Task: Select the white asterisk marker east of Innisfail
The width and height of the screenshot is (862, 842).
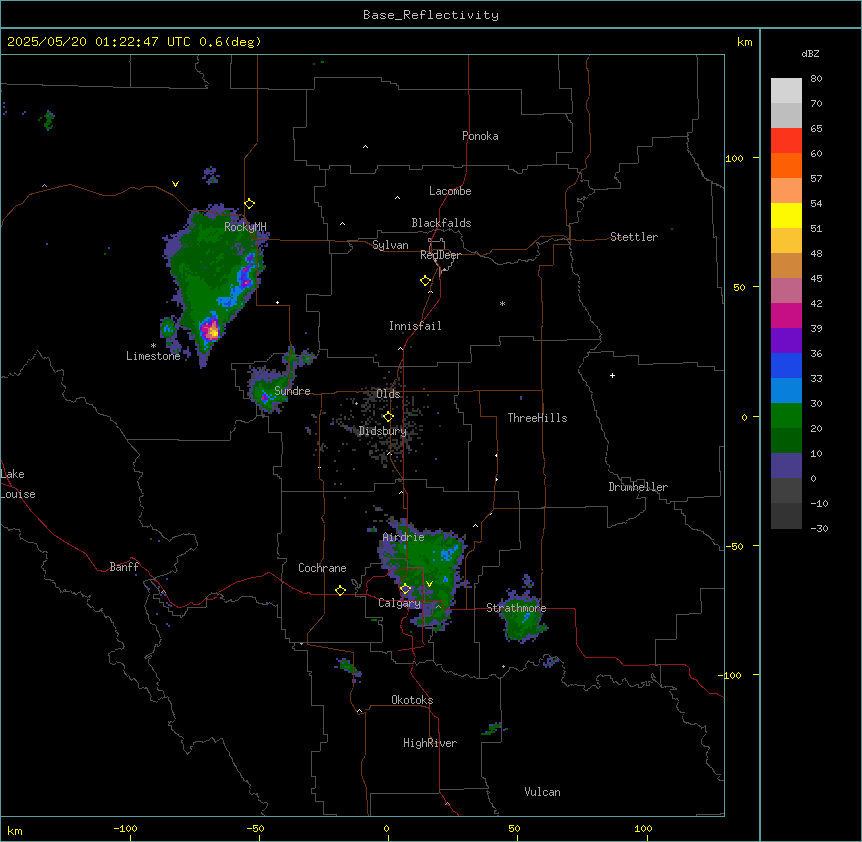Action: (502, 303)
